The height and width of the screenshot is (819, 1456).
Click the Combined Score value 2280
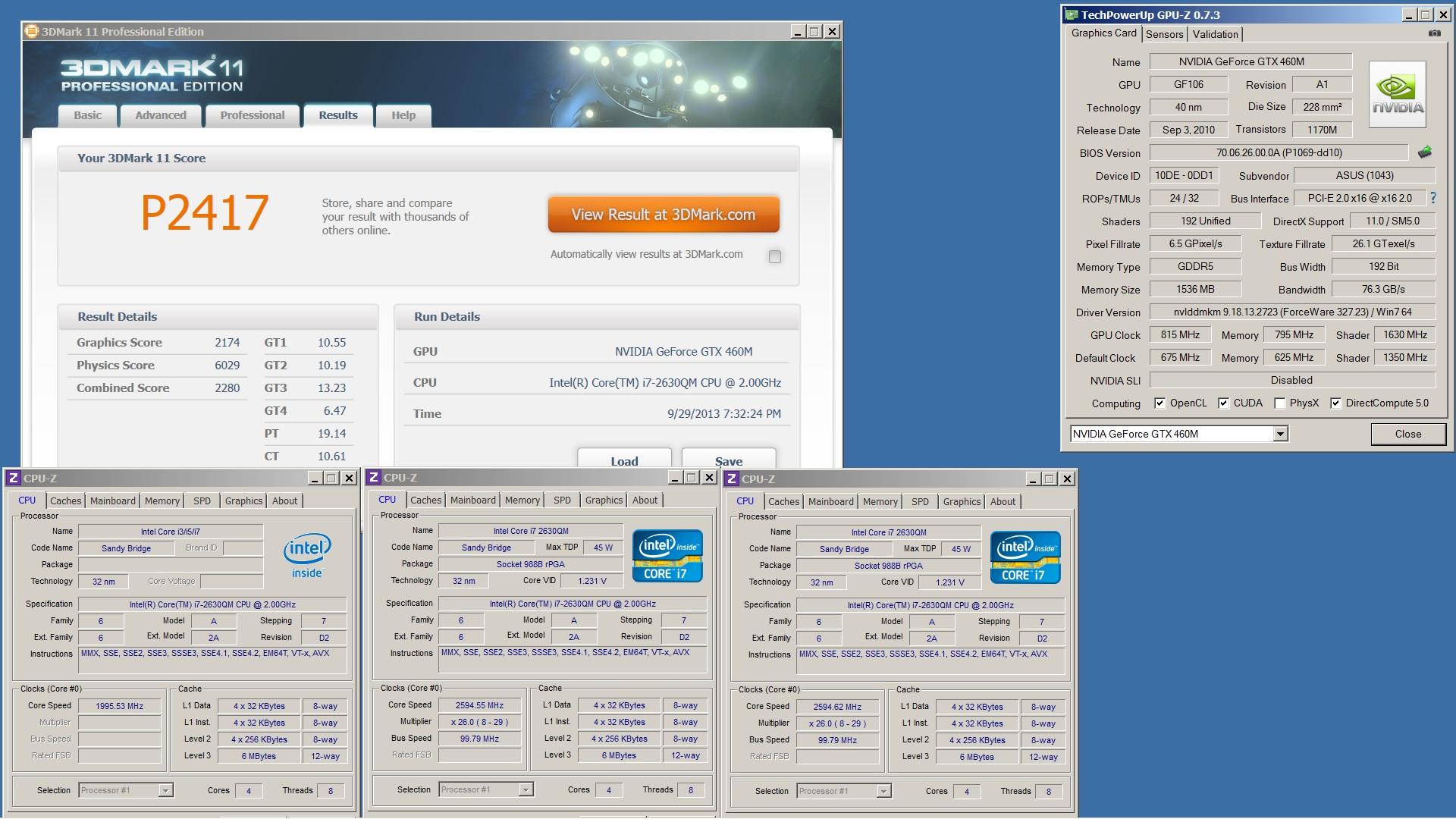pyautogui.click(x=227, y=388)
